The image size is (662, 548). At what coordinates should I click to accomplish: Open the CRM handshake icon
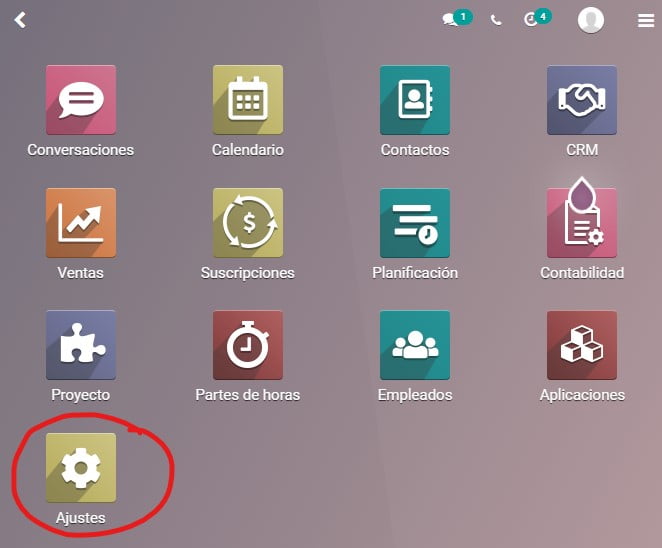[582, 100]
